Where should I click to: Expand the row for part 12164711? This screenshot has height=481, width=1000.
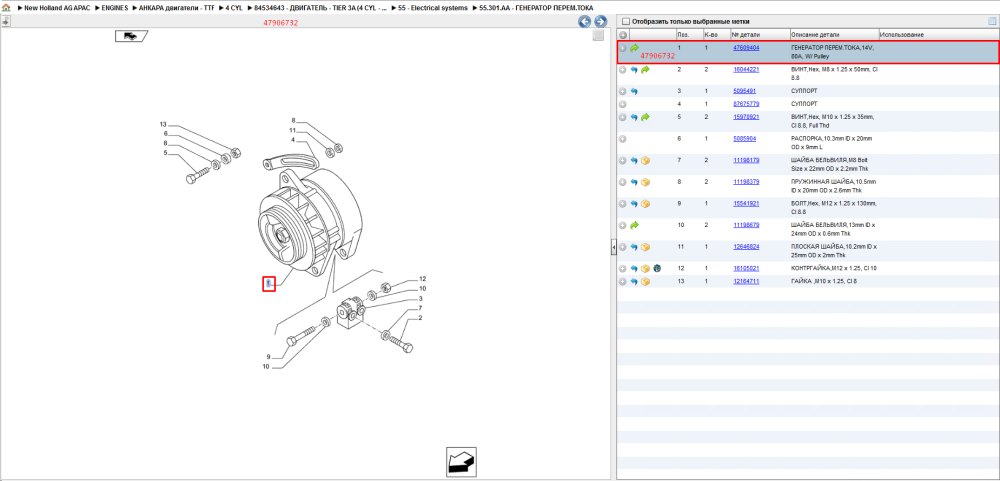coord(623,281)
